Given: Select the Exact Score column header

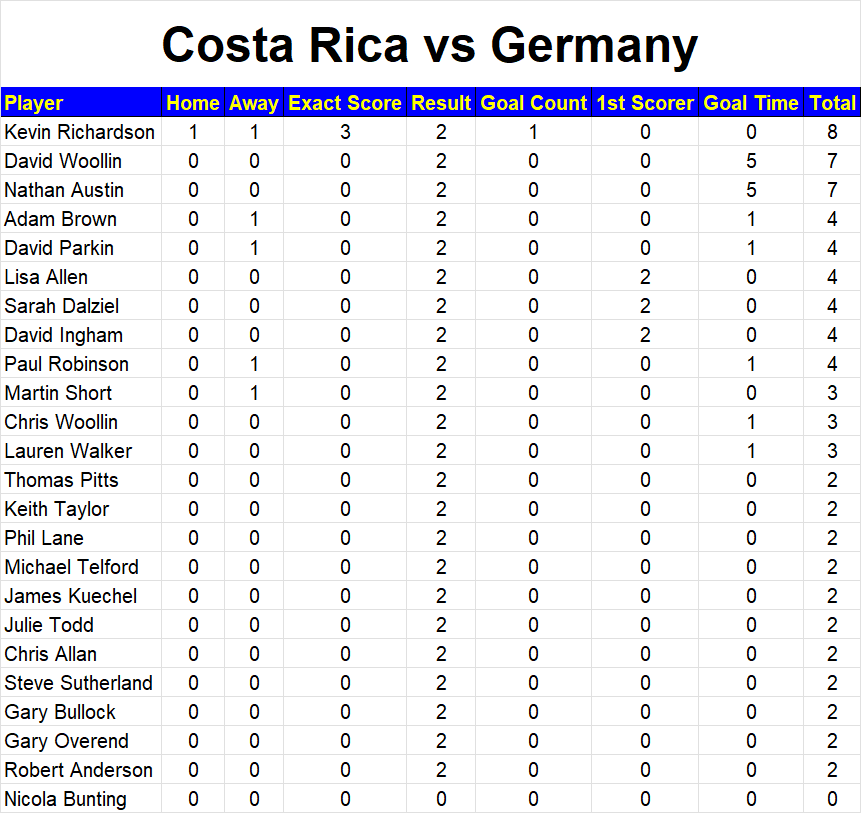Looking at the screenshot, I should click(345, 103).
